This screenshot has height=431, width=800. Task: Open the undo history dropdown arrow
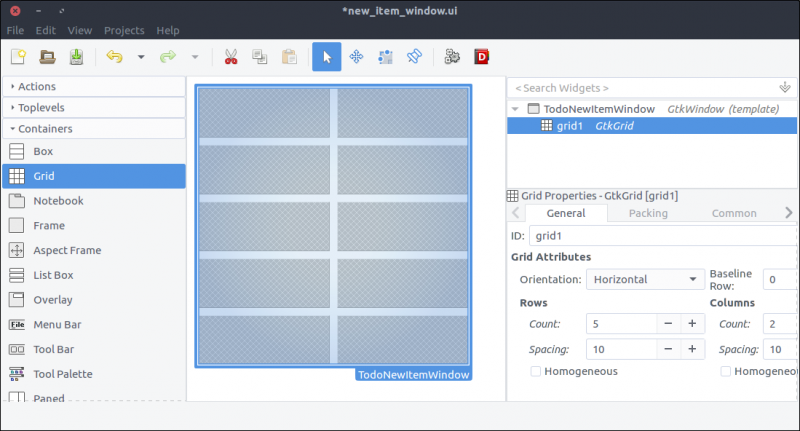pyautogui.click(x=141, y=57)
